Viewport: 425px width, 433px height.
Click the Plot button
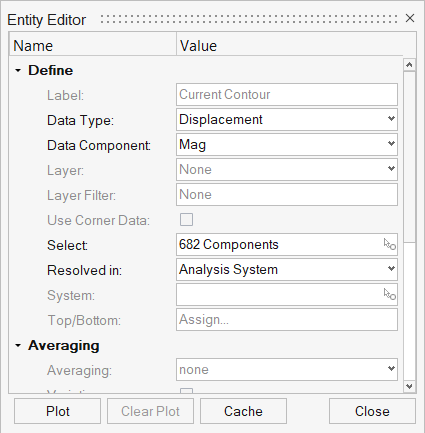point(57,411)
